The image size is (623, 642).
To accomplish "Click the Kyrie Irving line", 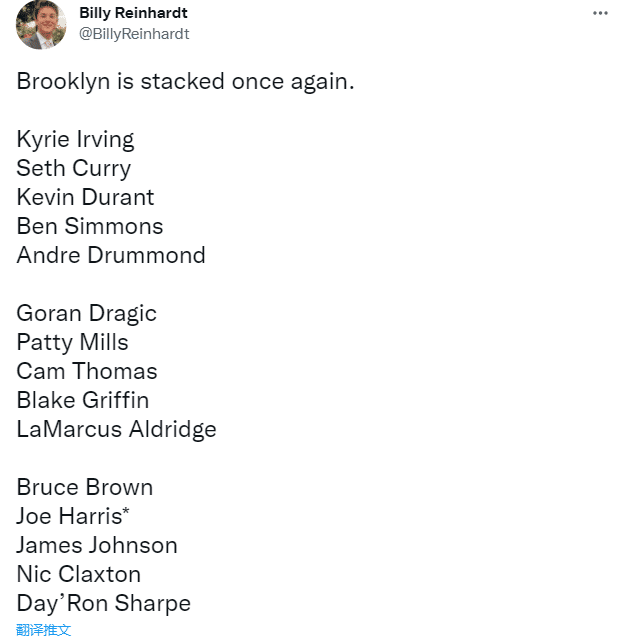I will [75, 139].
